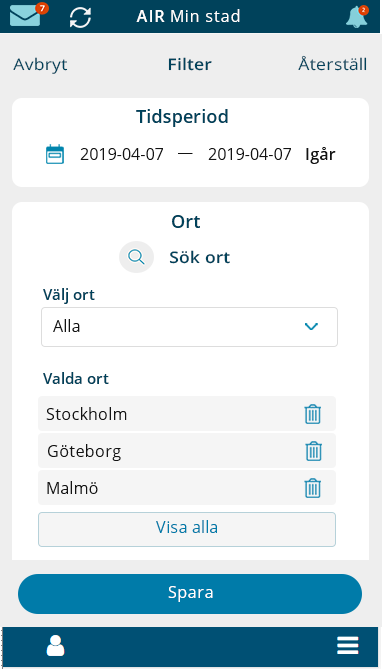Open the hamburger menu icon
The image size is (382, 669).
point(348,646)
